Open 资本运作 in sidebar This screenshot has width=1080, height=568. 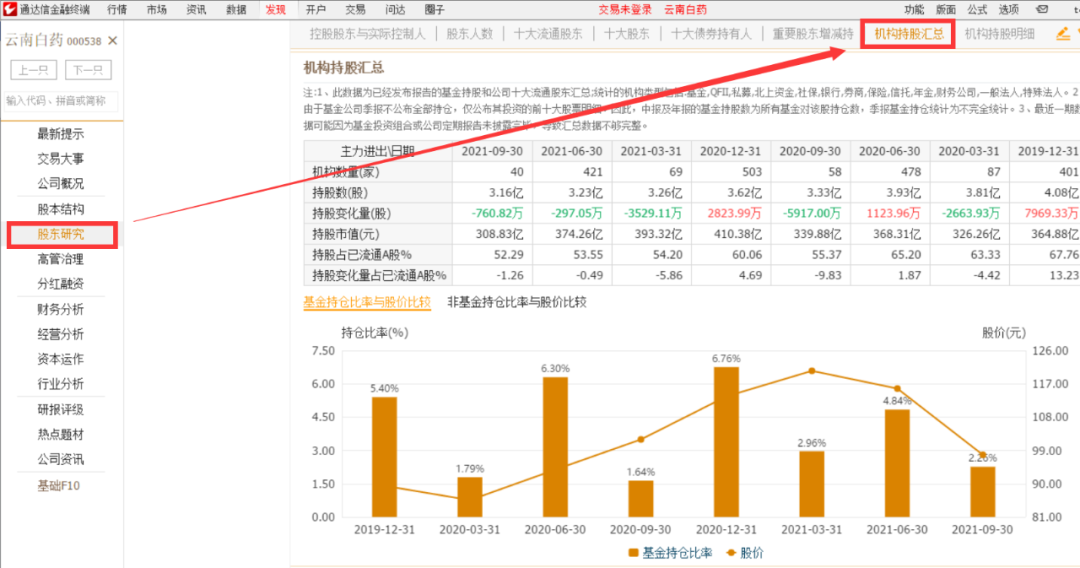pos(61,359)
